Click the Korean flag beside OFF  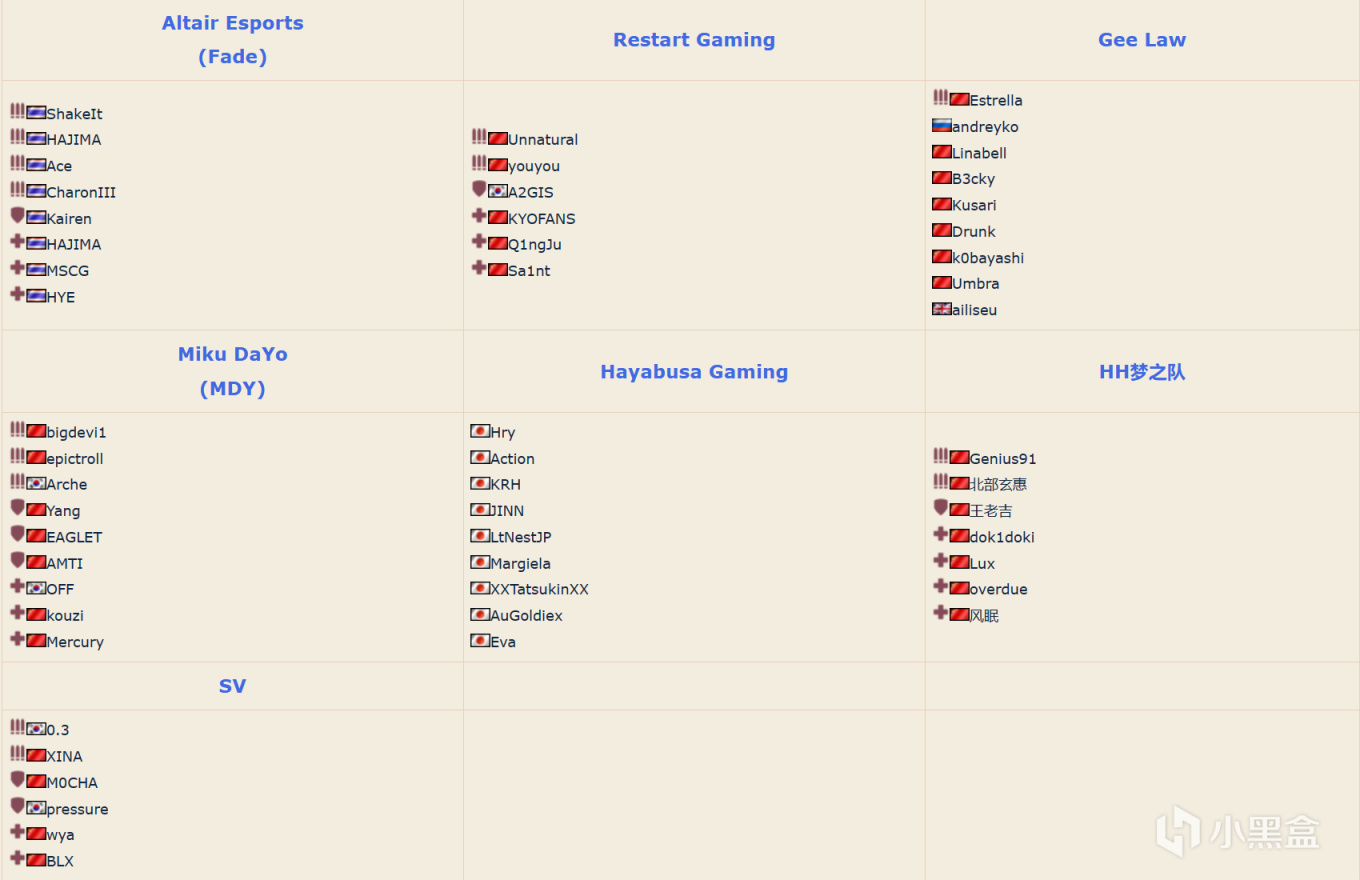(36, 588)
